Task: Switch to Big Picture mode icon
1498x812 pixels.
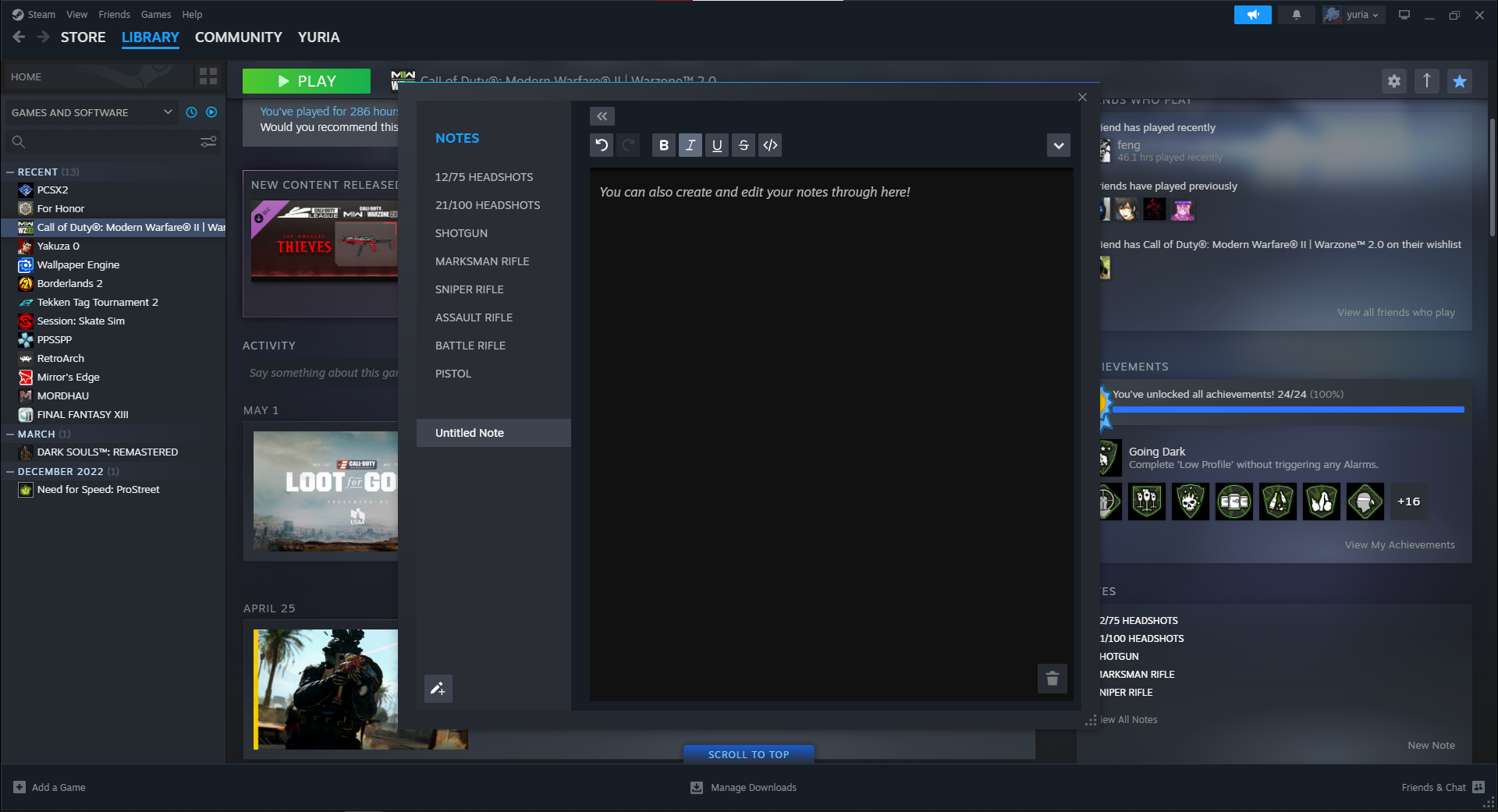Action: (1404, 15)
